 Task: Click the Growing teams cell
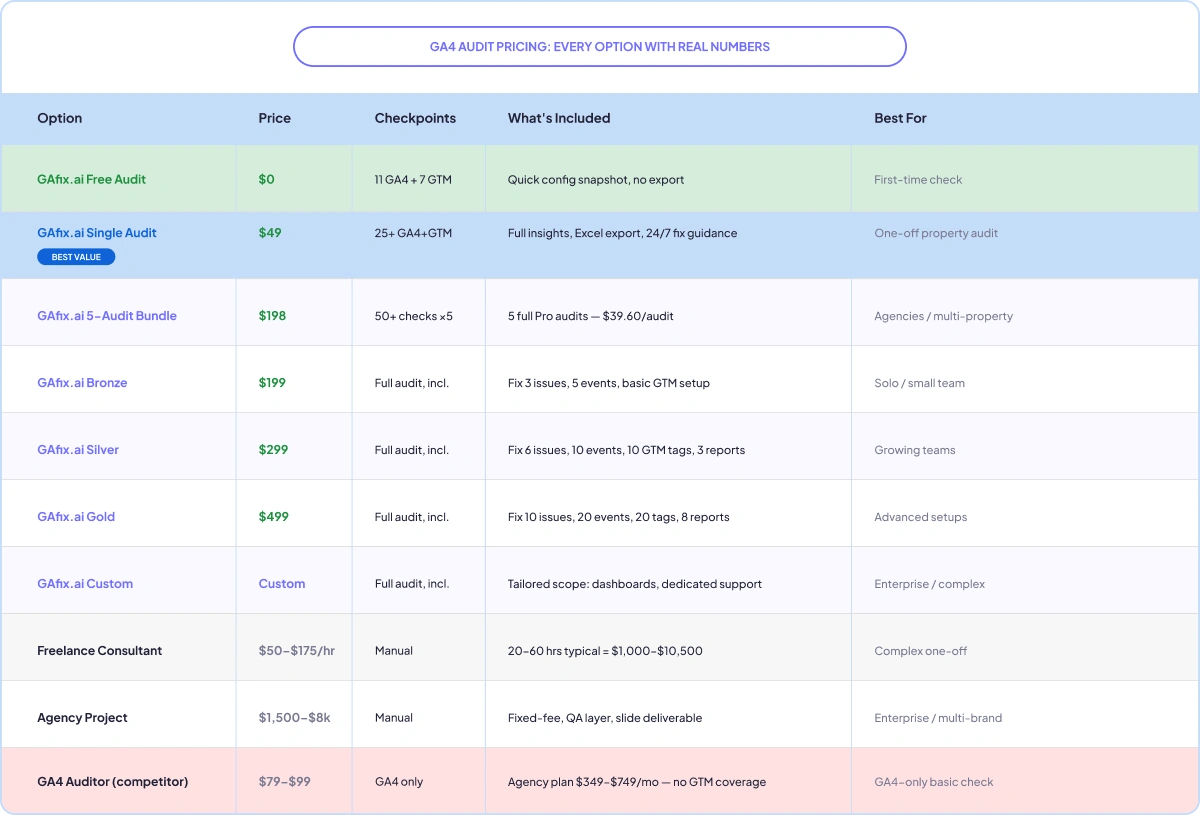click(915, 450)
